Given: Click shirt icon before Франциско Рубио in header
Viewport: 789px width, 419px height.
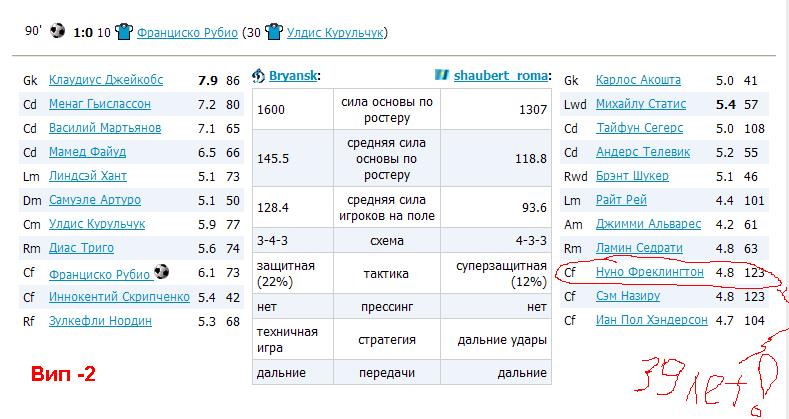Looking at the screenshot, I should coord(124,32).
